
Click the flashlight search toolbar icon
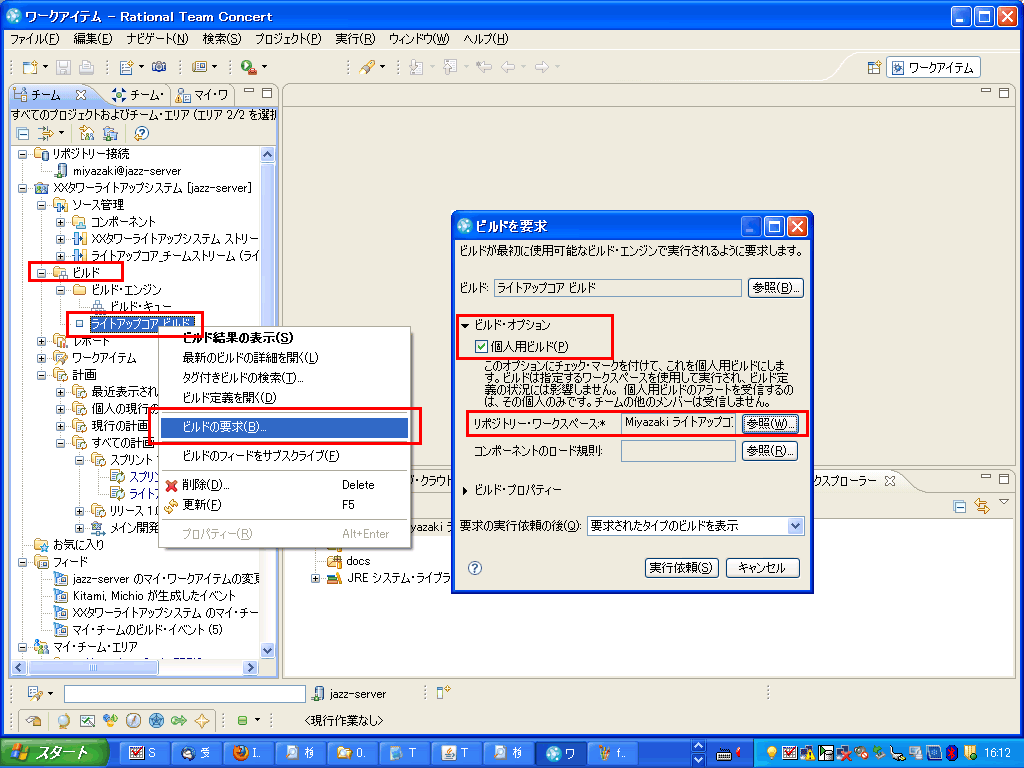367,67
